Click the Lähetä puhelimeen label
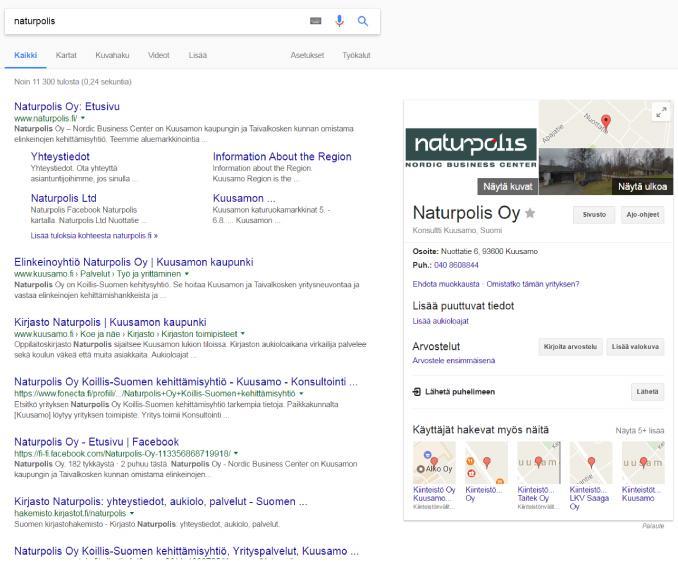Viewport: 678px width, 561px height. pos(460,392)
